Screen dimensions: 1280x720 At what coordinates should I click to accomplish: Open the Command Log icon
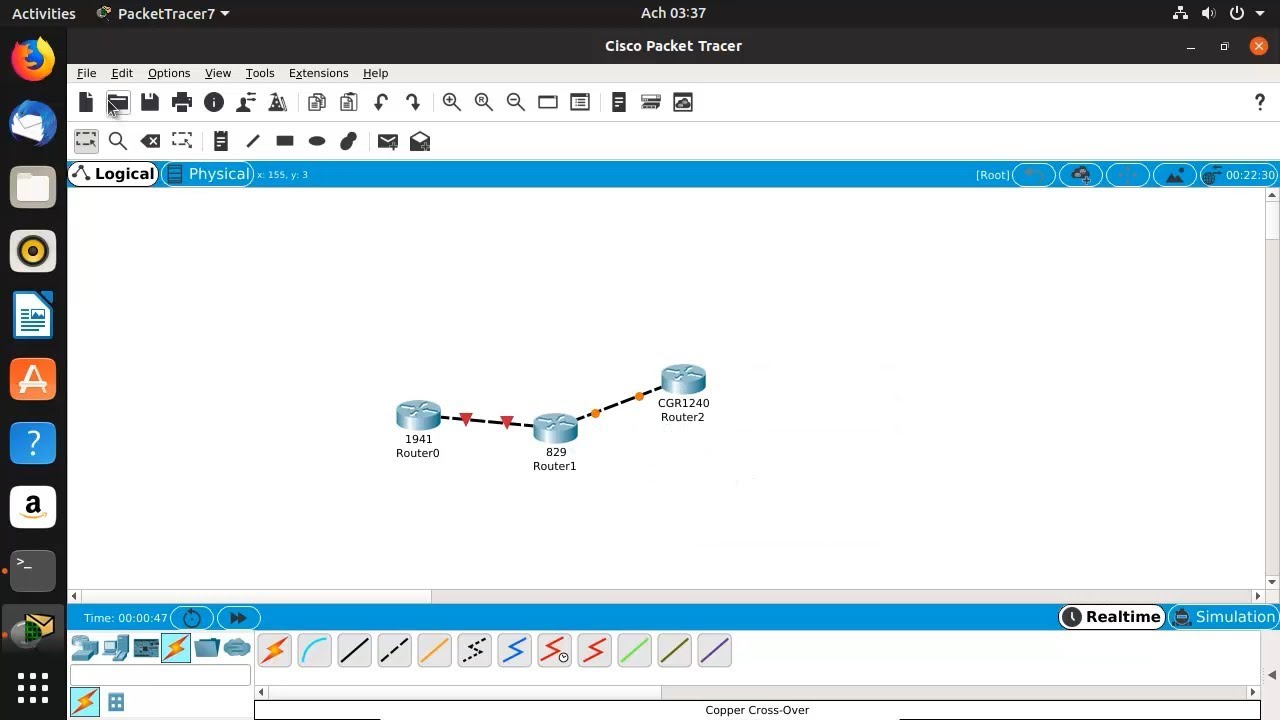[x=619, y=102]
